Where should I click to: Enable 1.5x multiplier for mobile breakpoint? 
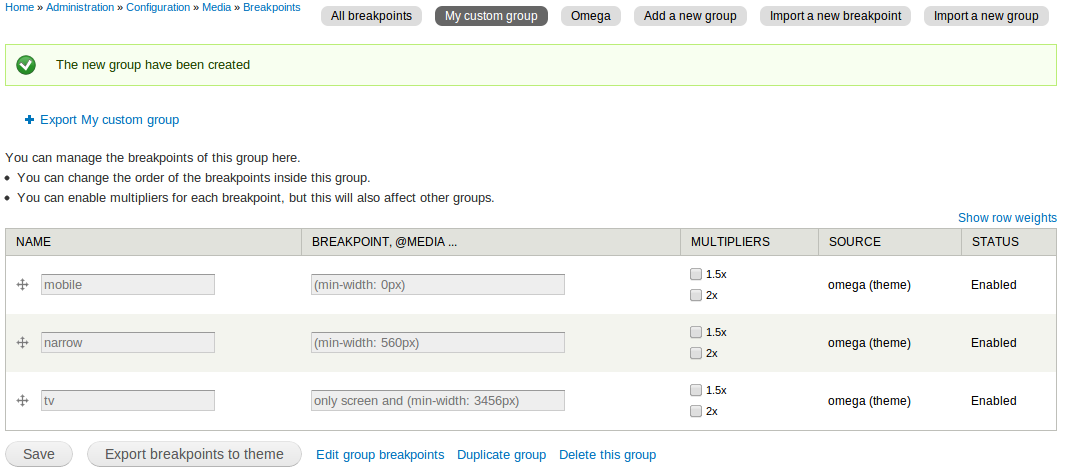696,275
